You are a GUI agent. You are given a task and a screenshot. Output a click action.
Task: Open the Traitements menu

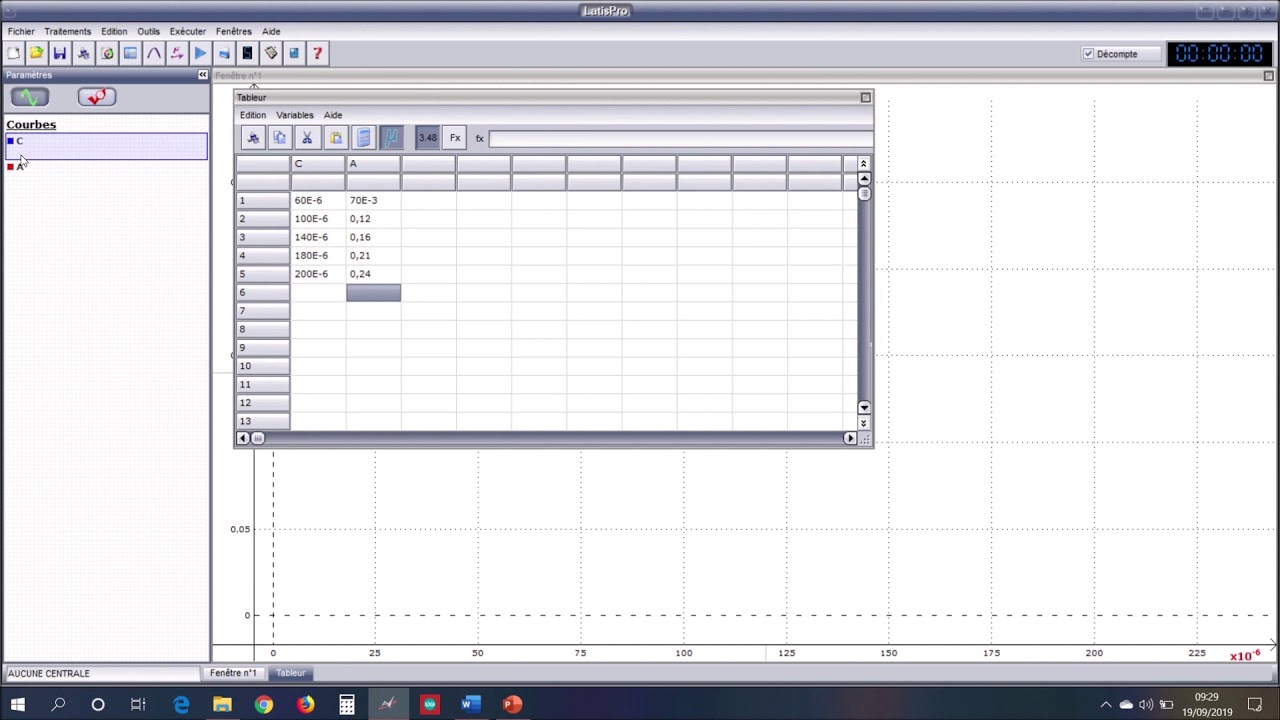[68, 31]
